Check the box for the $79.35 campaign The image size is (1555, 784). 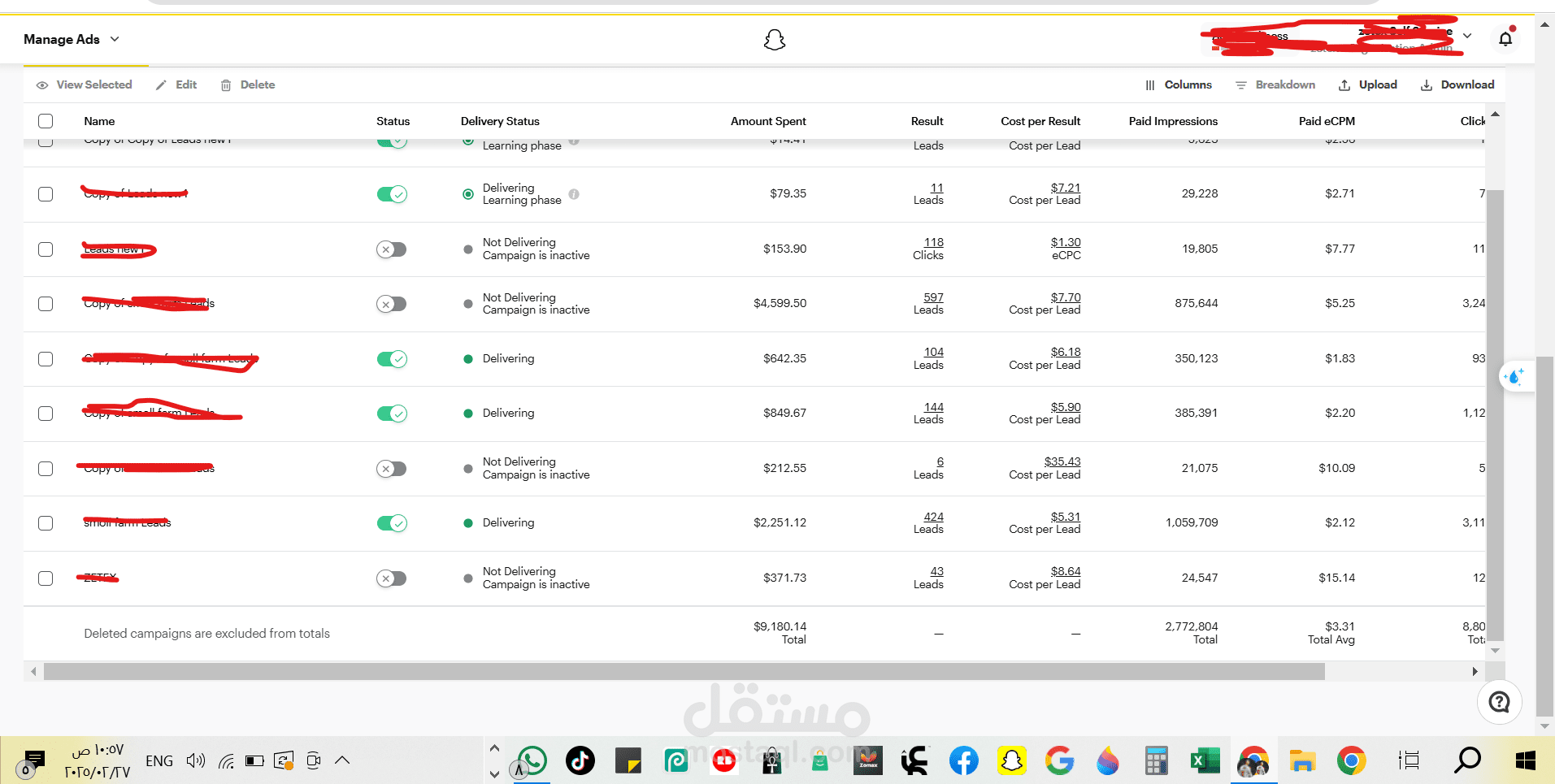(46, 194)
